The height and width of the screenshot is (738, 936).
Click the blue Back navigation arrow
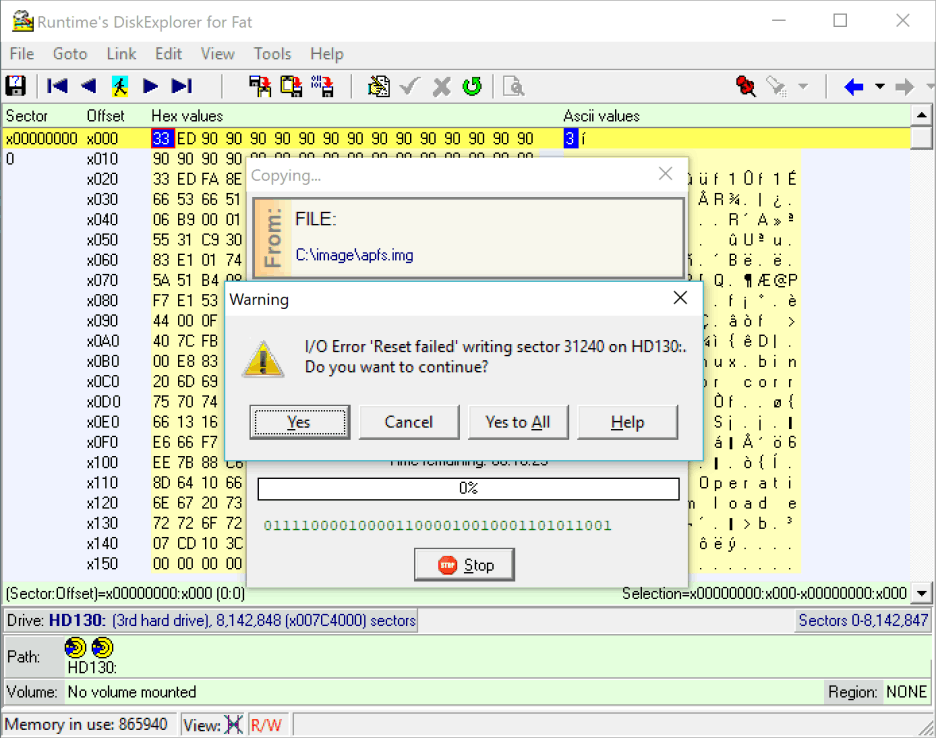853,86
